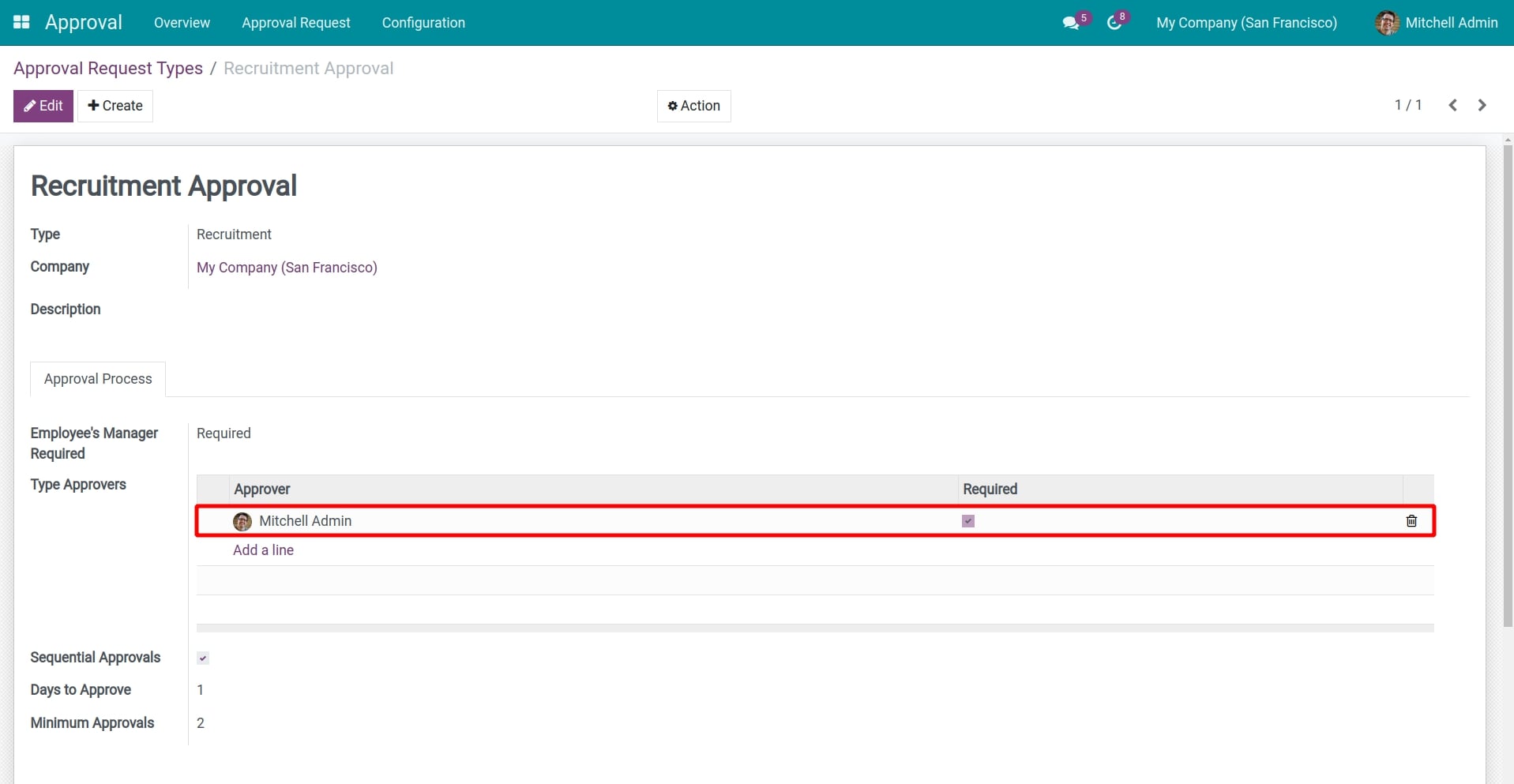
Task: Open the My Company (San Francisco) company link
Action: [x=287, y=268]
